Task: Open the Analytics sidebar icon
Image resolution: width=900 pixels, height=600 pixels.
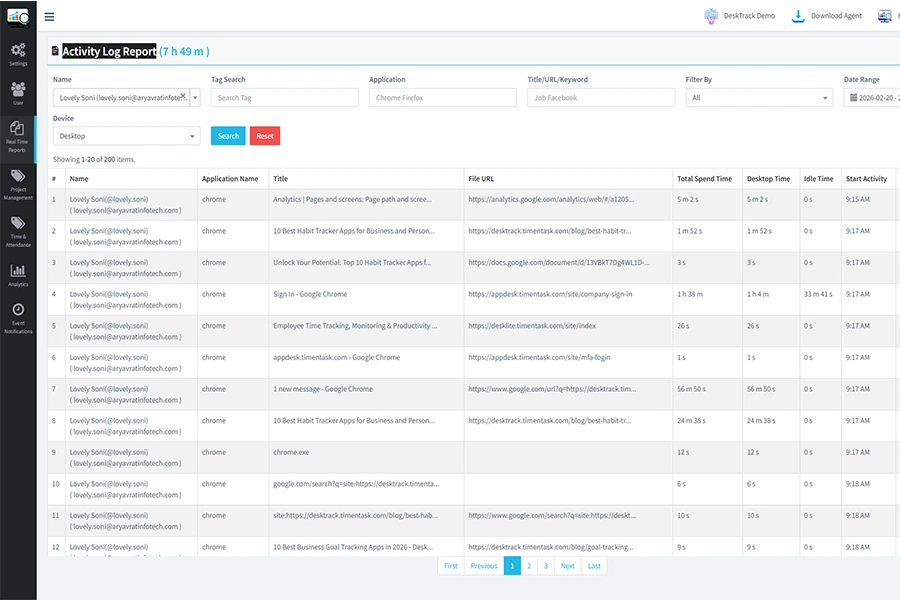Action: (18, 274)
